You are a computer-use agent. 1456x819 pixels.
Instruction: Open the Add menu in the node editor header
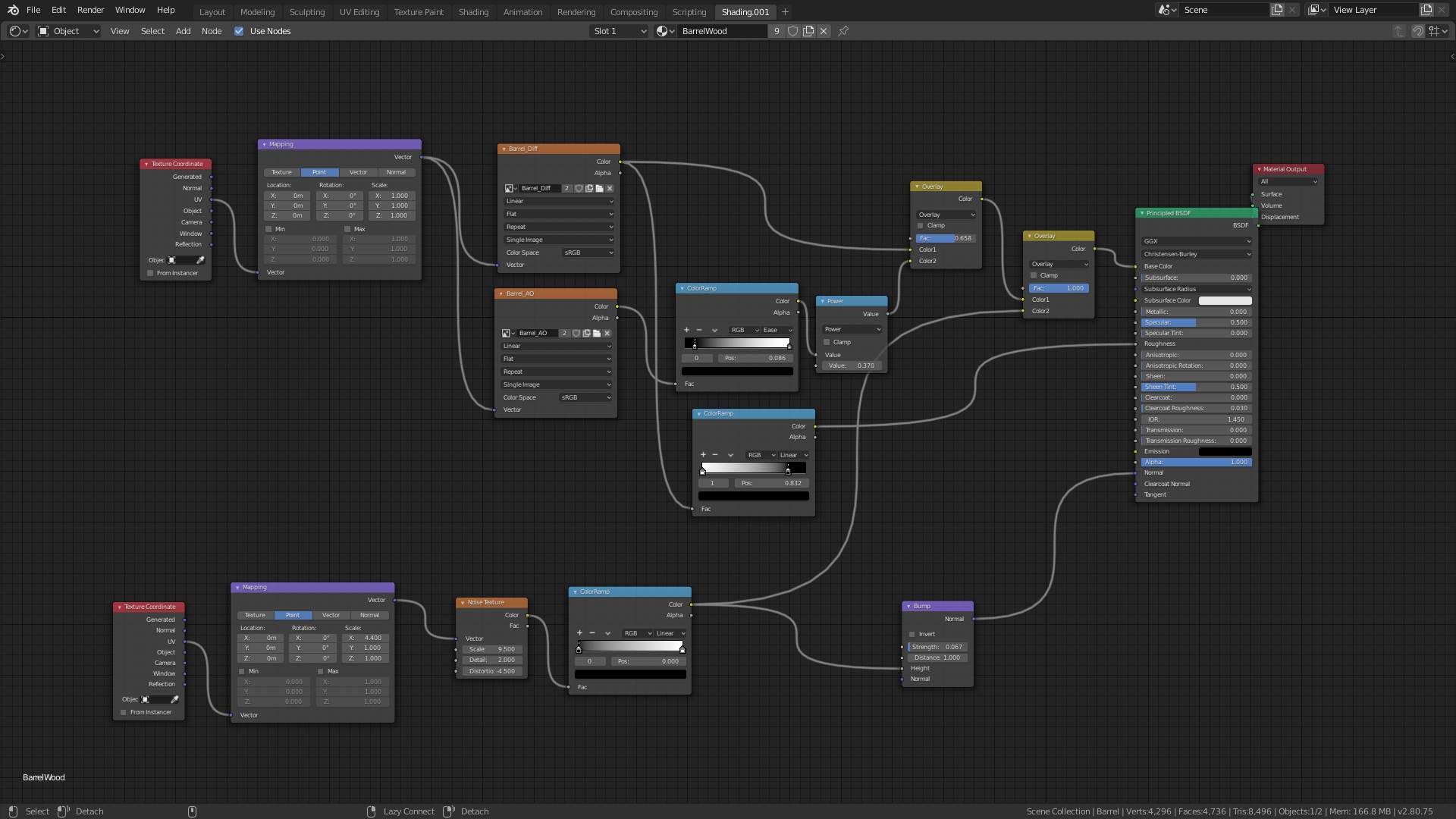tap(183, 31)
